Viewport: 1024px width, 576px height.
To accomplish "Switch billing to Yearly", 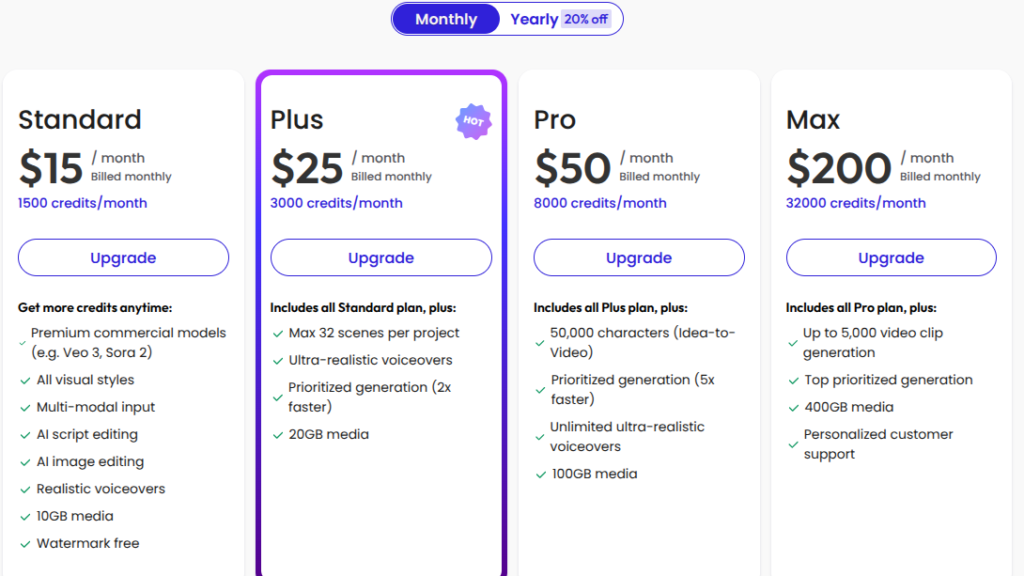I will [534, 19].
